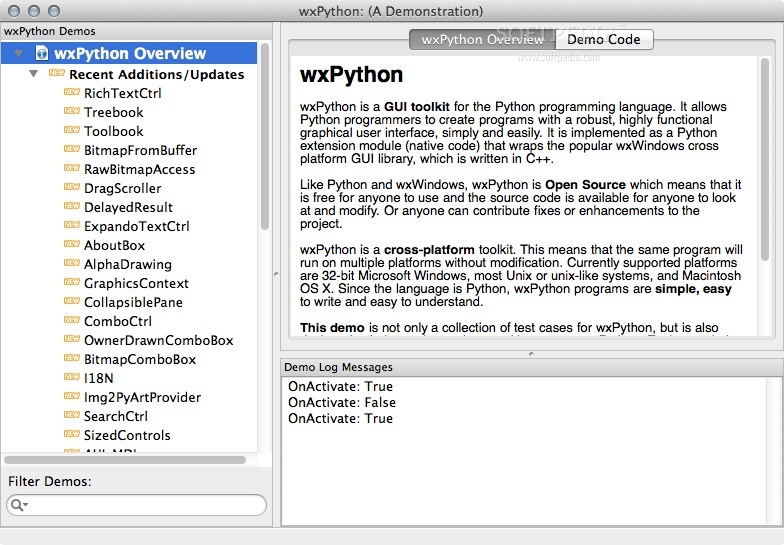This screenshot has height=545, width=784.
Task: Select the OwnerDrawnComboBox demo
Action: click(x=158, y=340)
